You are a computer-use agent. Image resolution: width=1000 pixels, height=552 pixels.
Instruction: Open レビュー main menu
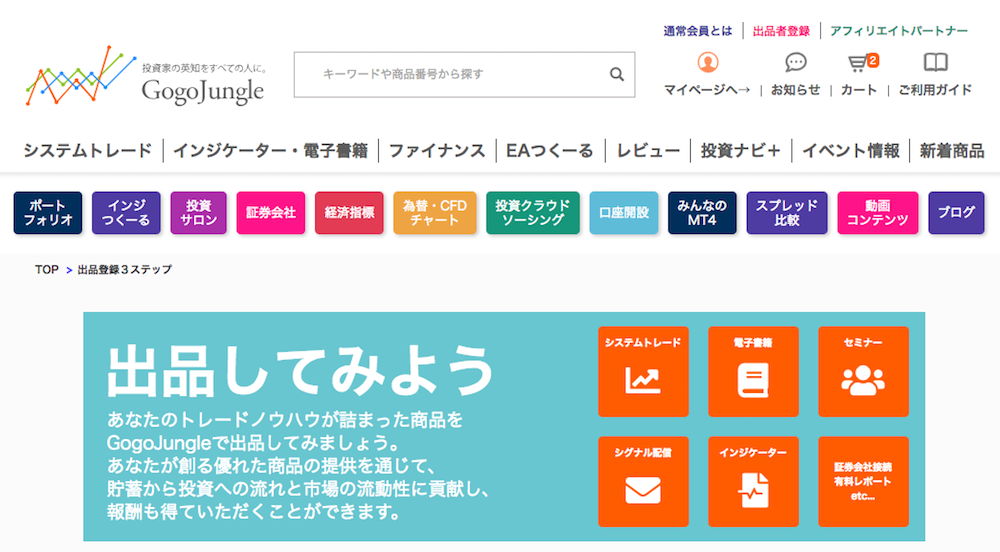(648, 151)
